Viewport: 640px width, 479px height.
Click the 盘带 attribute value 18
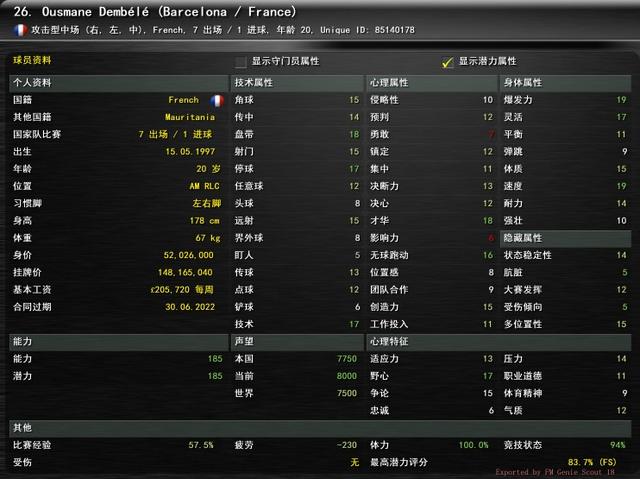[x=354, y=134]
